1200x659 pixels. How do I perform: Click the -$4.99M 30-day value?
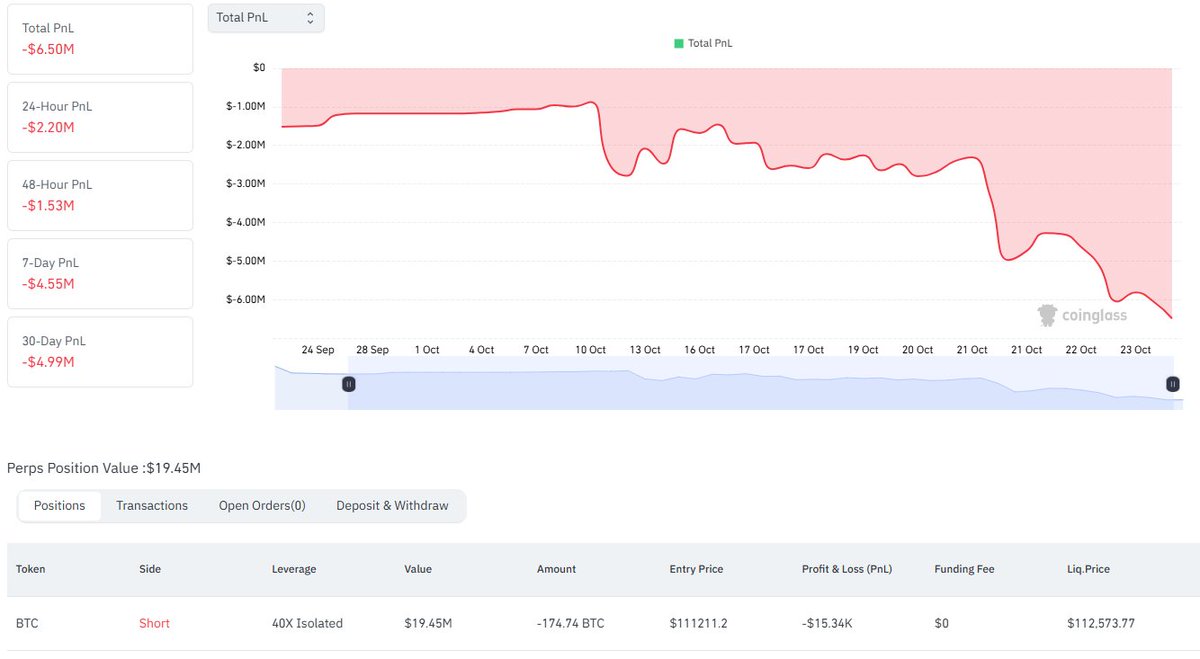(48, 361)
